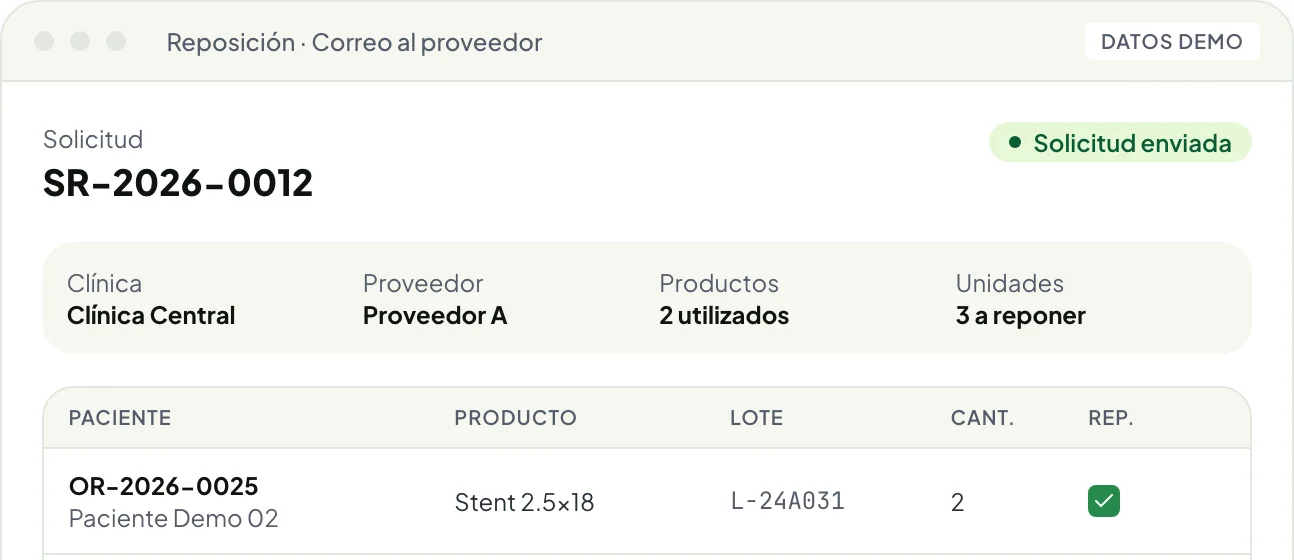Screen dimensions: 1294x560
Task: Click the DATOS DEMO badge
Action: [1172, 42]
